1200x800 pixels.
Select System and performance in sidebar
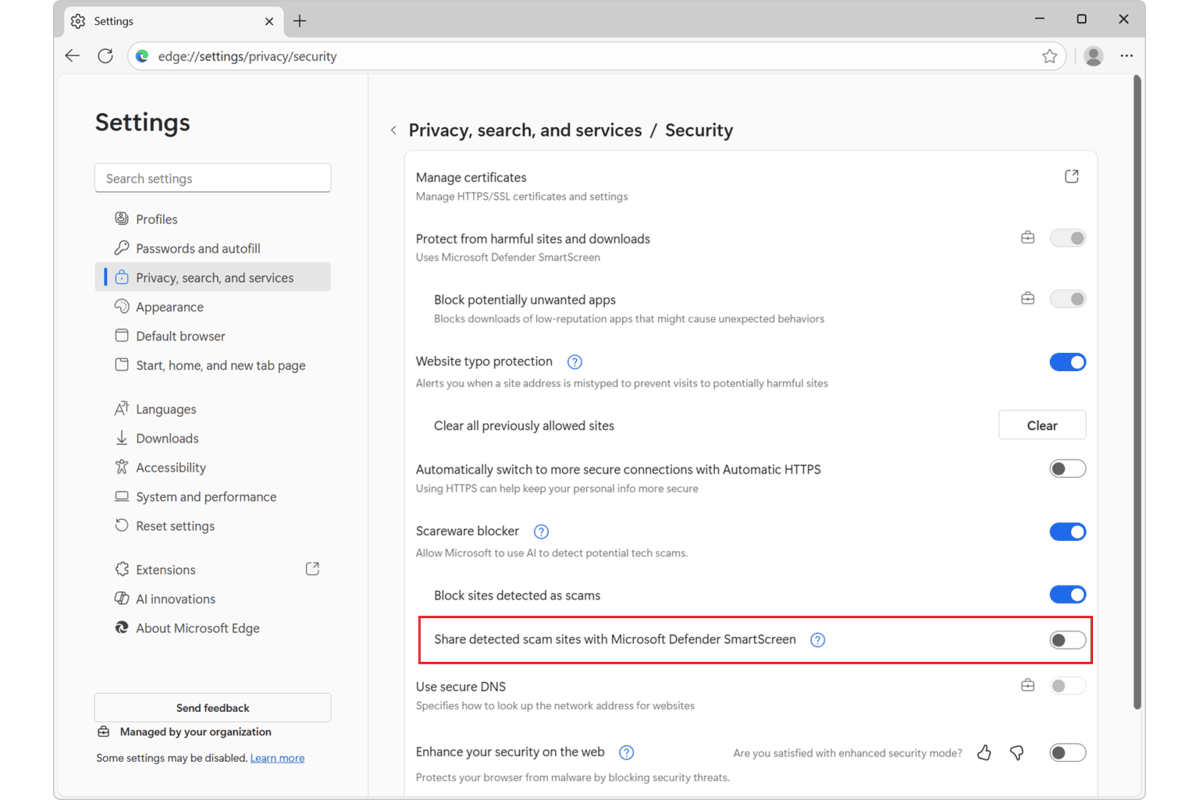[206, 497]
